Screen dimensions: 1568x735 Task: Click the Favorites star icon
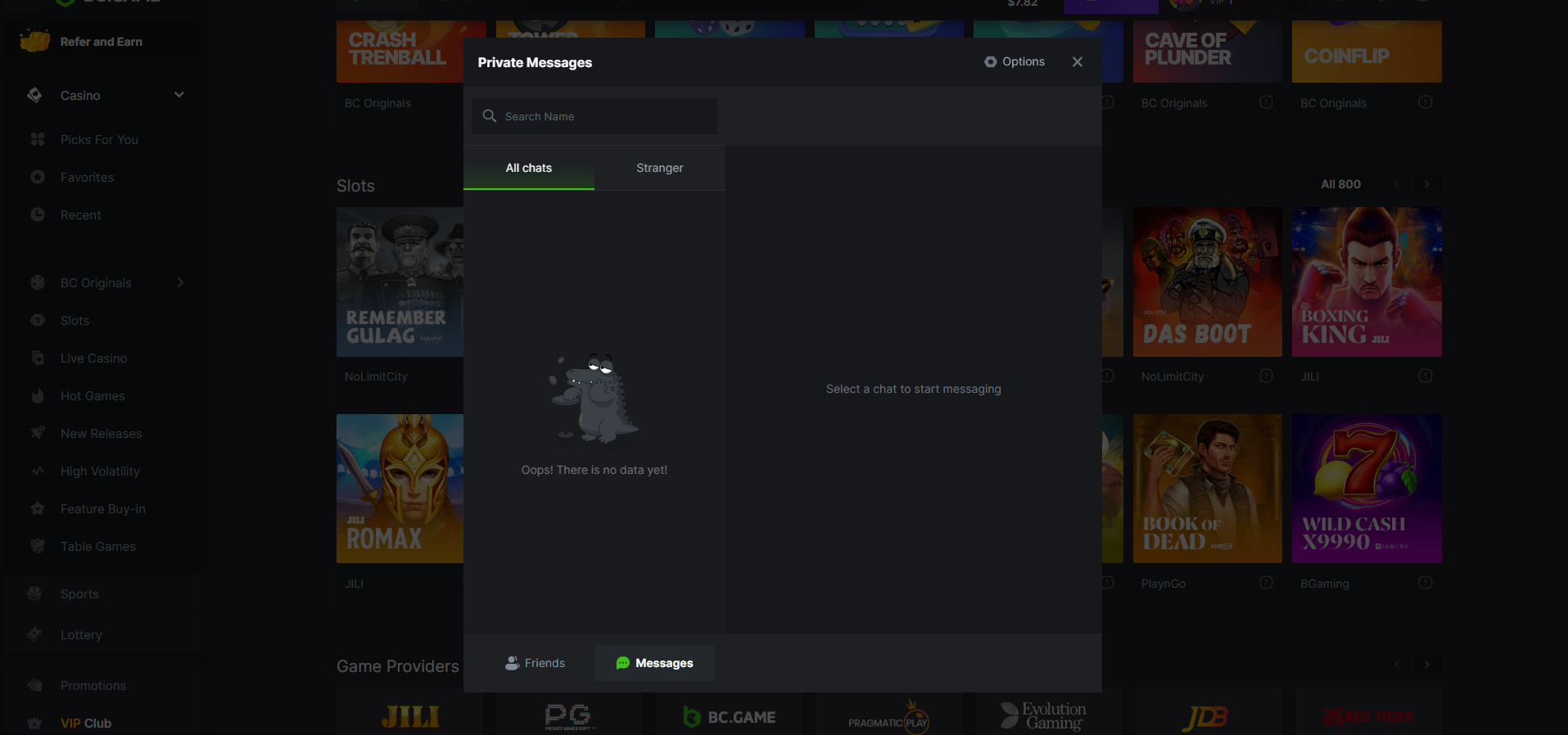tap(38, 177)
